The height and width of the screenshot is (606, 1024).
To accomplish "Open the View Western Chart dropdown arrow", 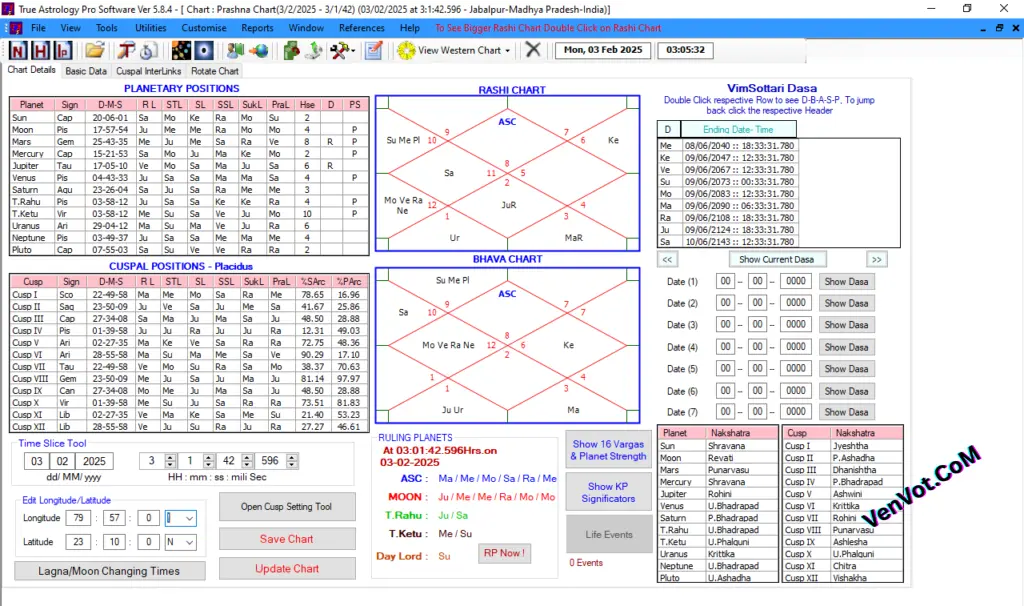I will (x=507, y=50).
